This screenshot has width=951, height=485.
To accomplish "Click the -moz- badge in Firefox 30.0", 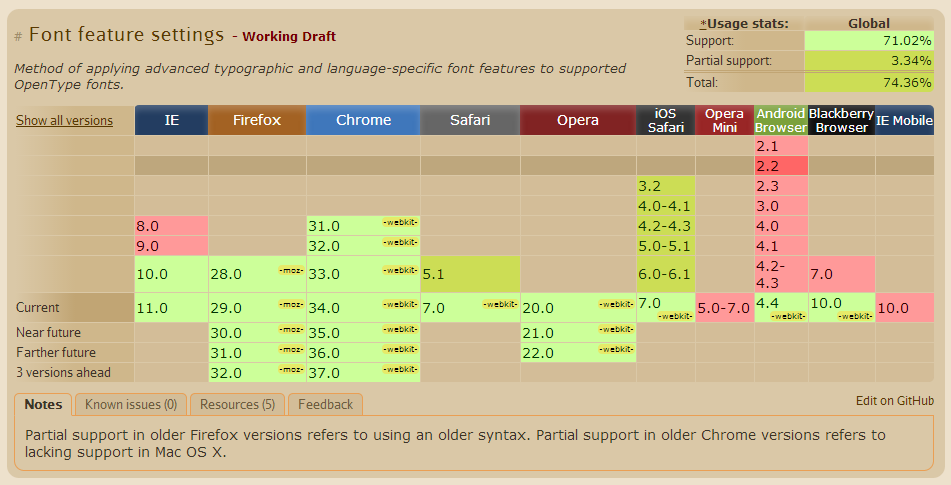I will [291, 329].
